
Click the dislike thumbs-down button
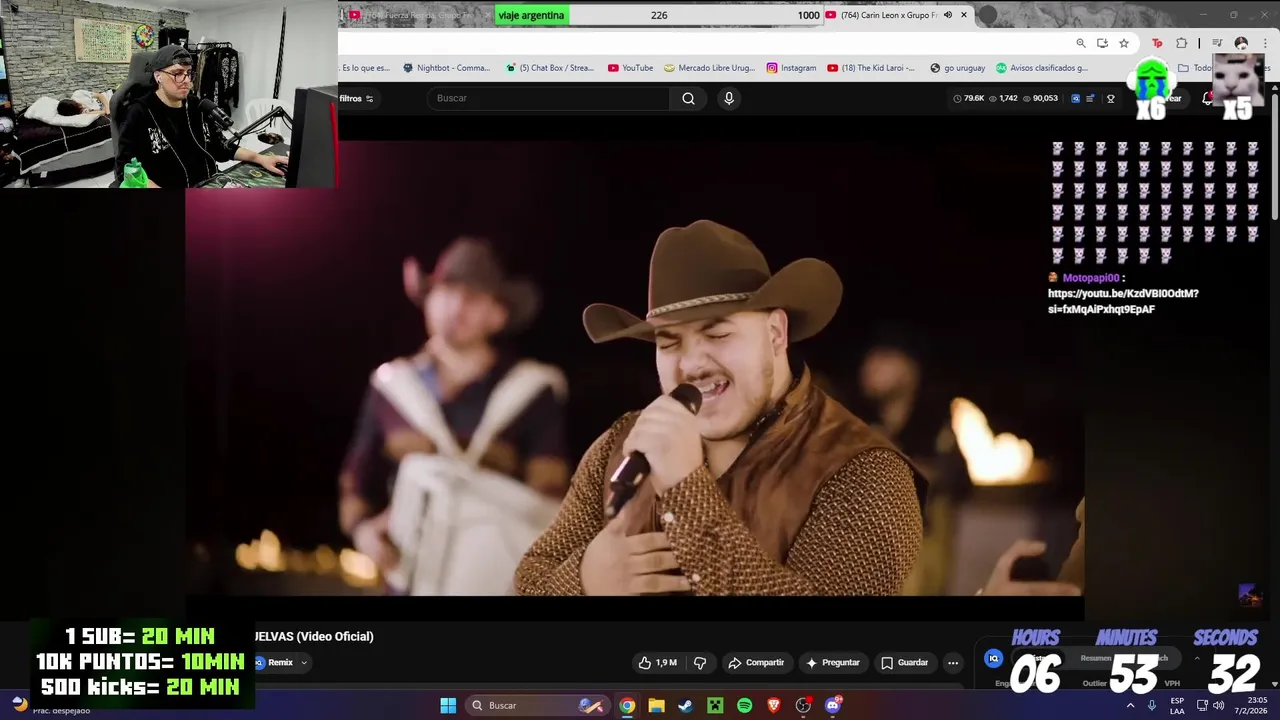tap(700, 662)
